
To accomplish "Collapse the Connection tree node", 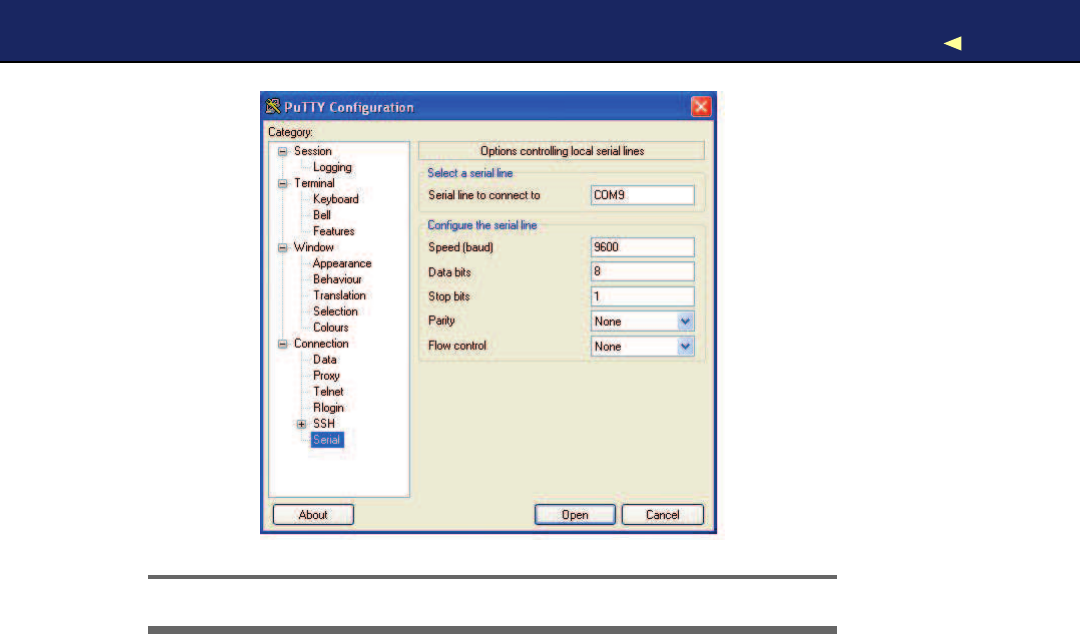I will pos(282,344).
